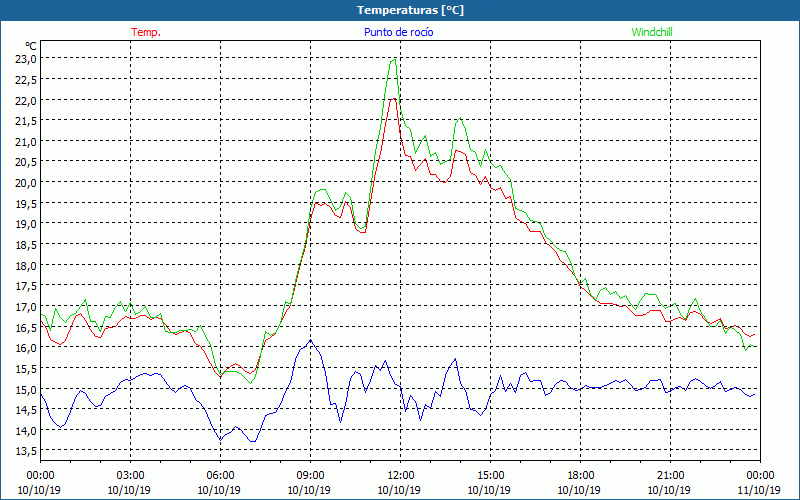Screen dimensions: 800x500
Task: Click the '21,0' y-axis value
Action: pos(26,142)
